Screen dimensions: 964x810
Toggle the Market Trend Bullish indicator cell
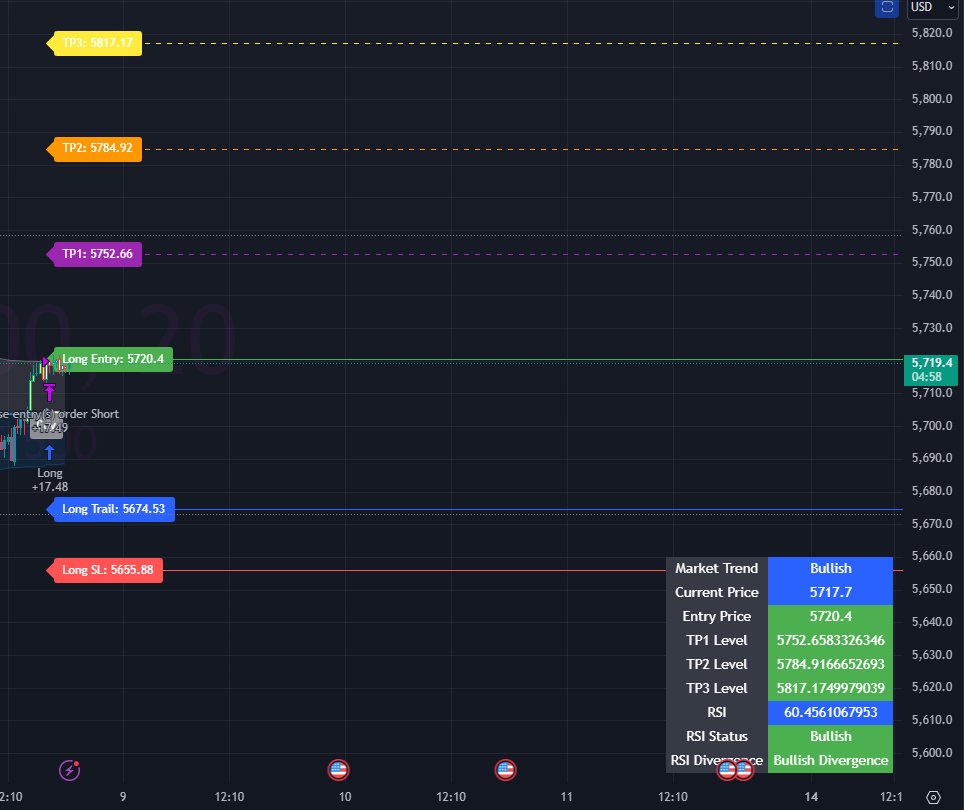click(830, 568)
